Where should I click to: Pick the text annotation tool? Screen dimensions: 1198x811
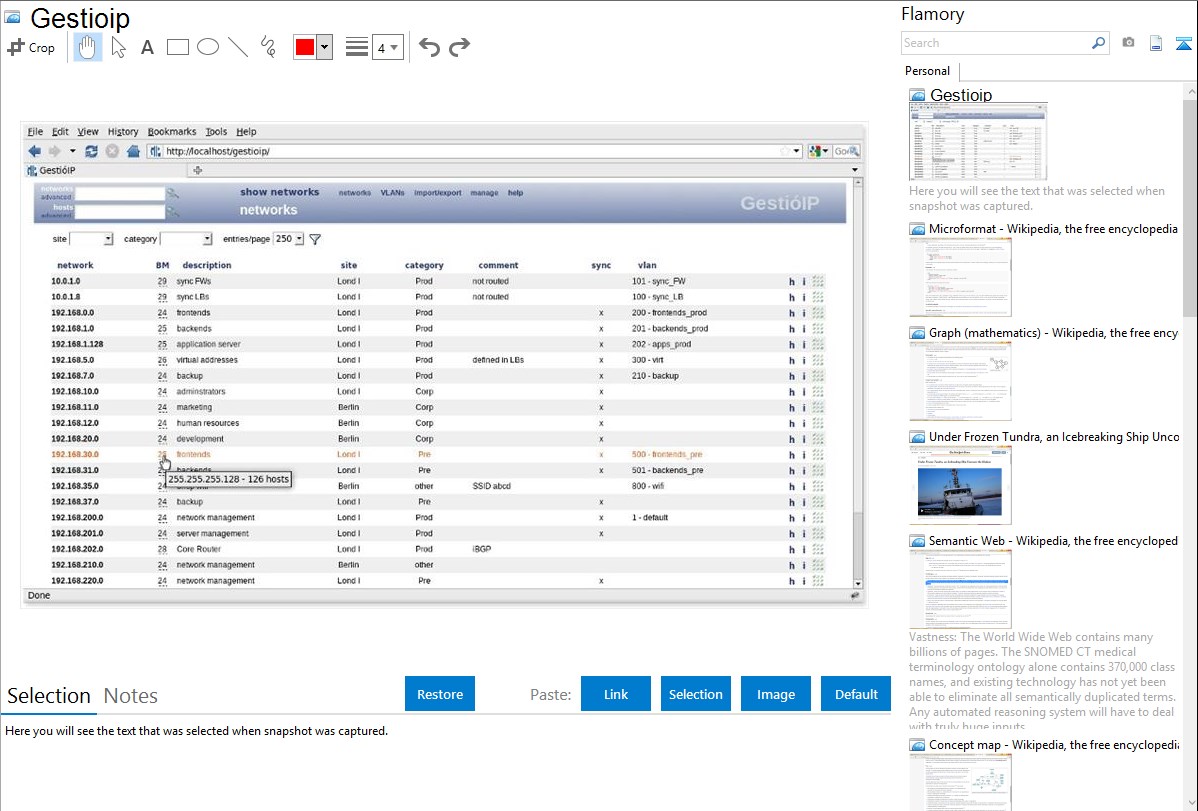147,47
